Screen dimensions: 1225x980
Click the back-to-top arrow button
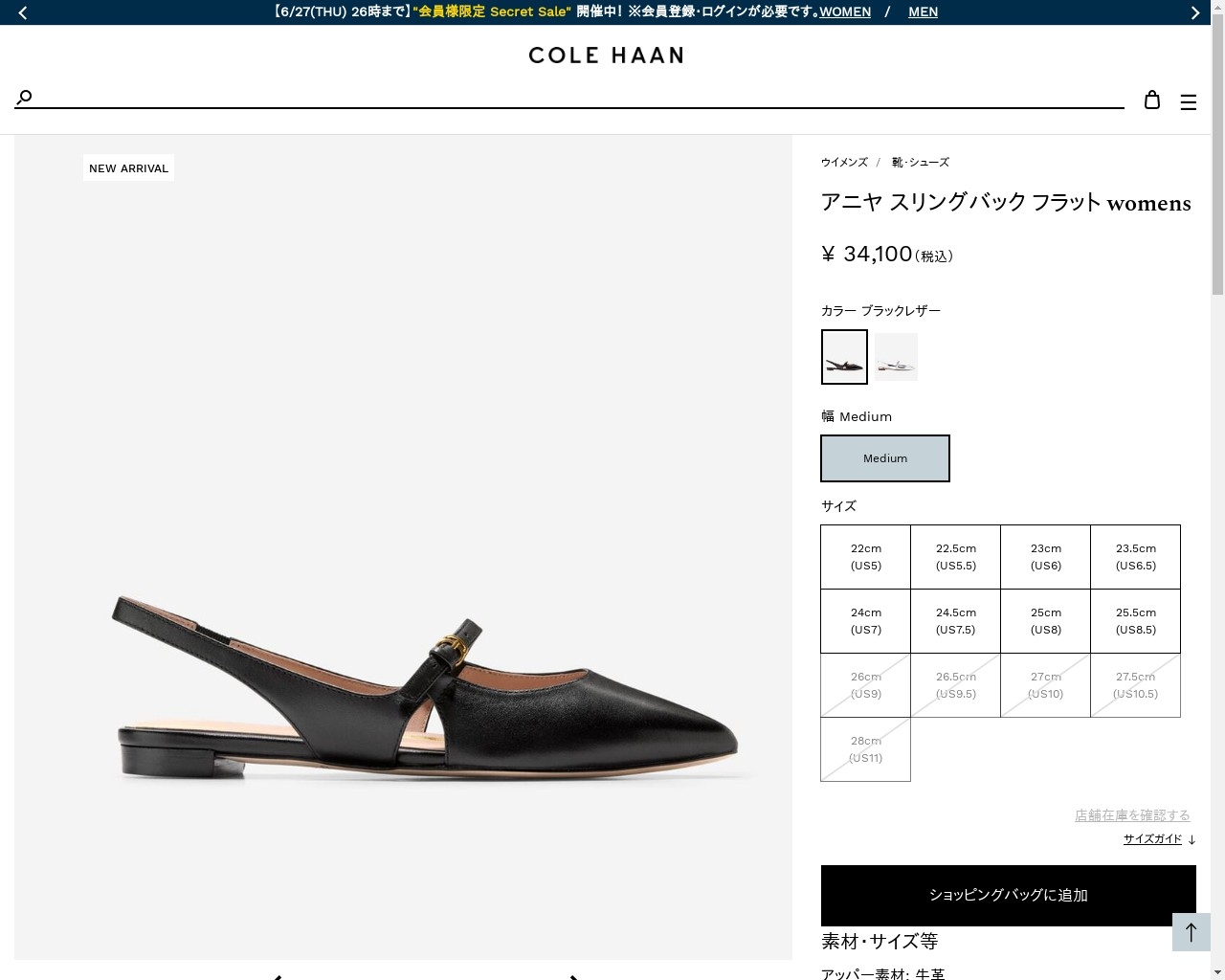[1192, 932]
